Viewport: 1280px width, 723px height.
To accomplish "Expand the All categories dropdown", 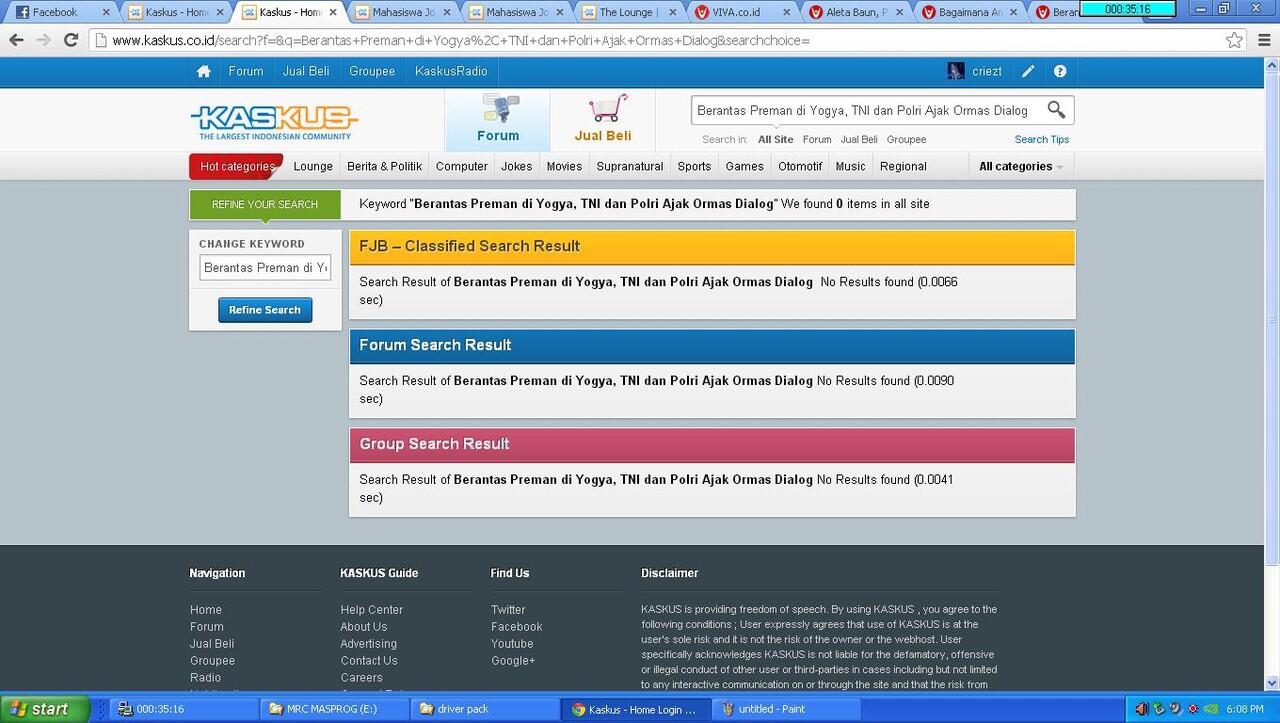I will 1020,167.
